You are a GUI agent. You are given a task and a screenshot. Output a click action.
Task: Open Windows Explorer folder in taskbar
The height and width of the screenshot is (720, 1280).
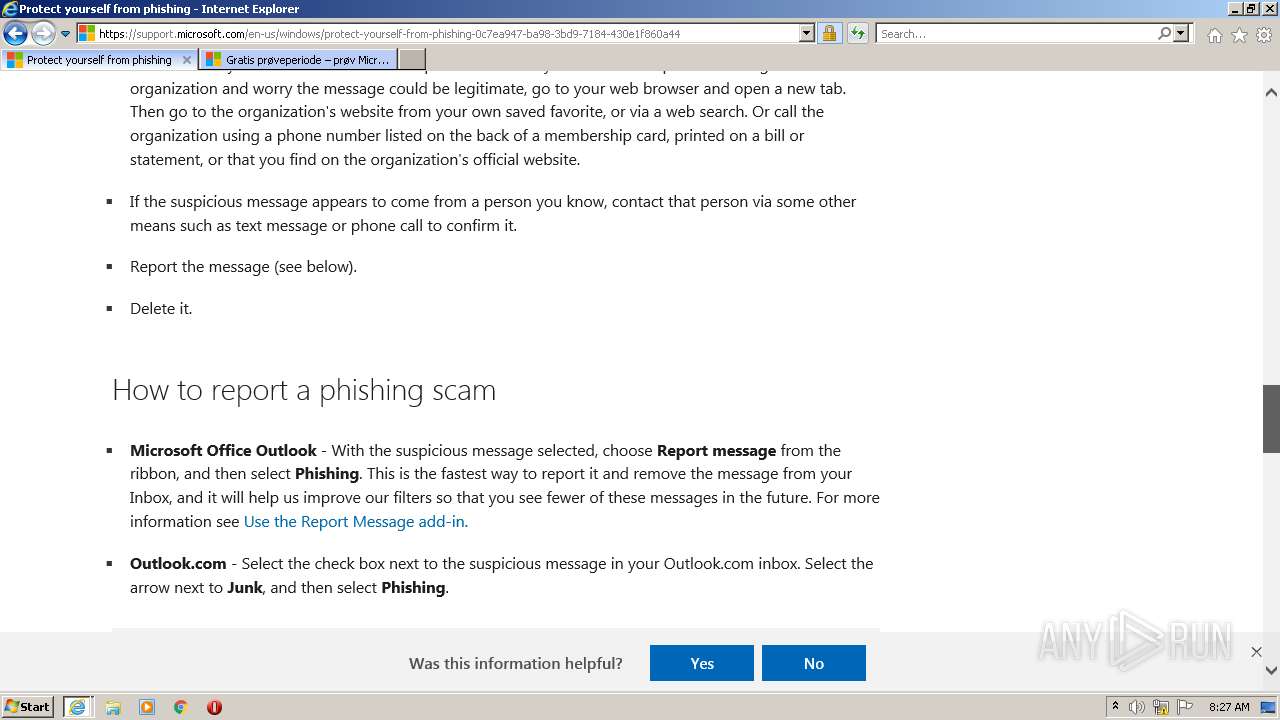click(x=113, y=707)
